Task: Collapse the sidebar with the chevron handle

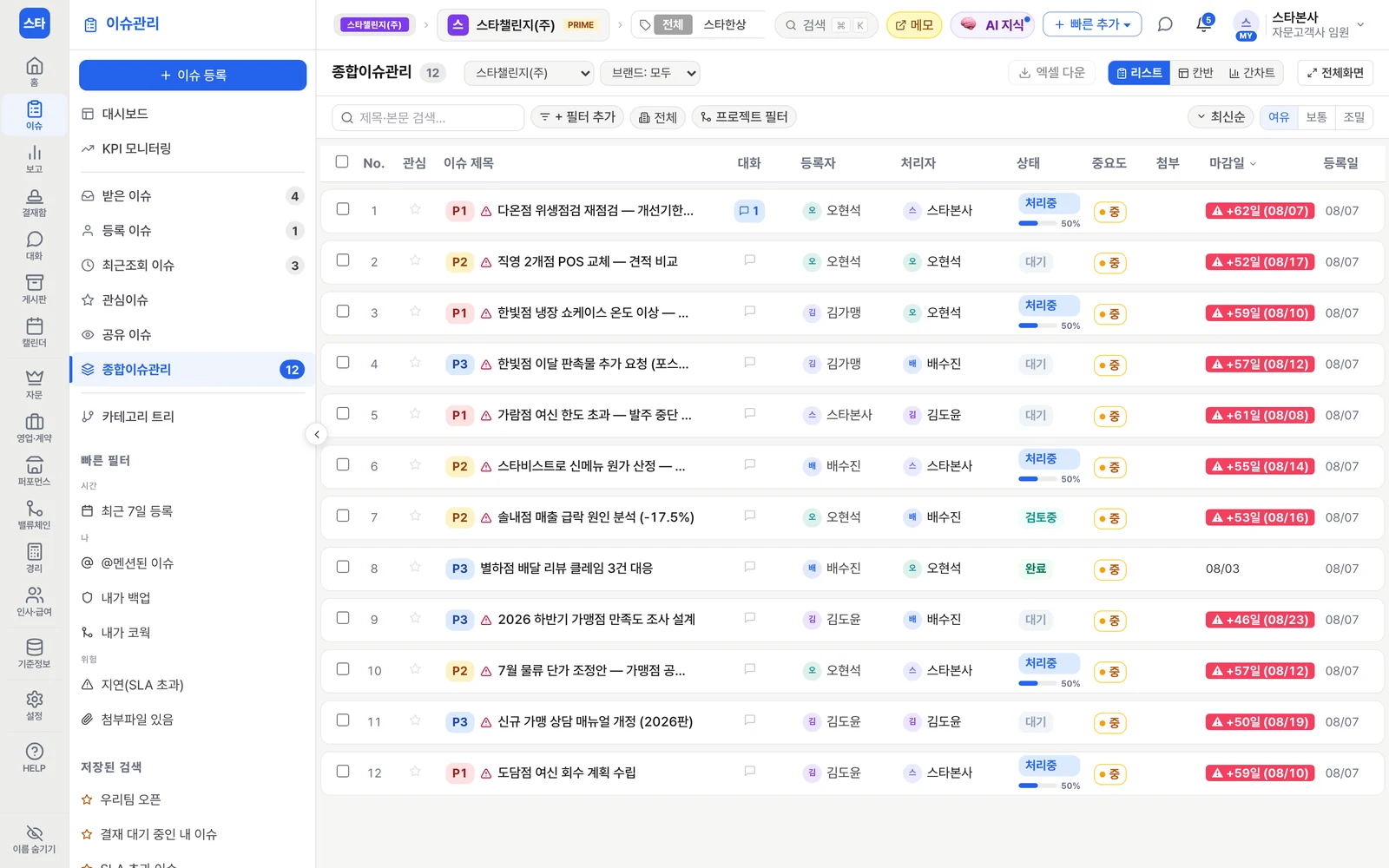Action: click(317, 434)
